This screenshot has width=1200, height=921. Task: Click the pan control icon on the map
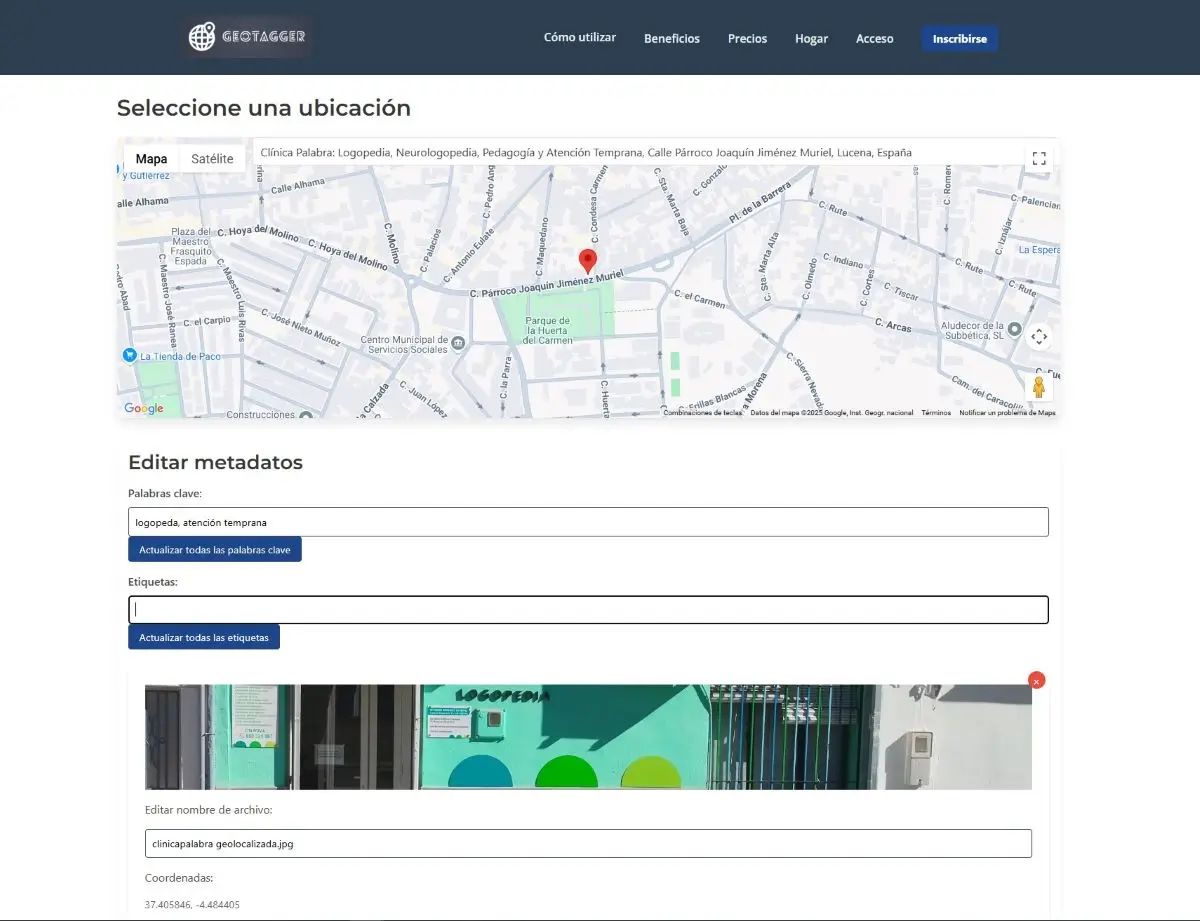tap(1039, 337)
